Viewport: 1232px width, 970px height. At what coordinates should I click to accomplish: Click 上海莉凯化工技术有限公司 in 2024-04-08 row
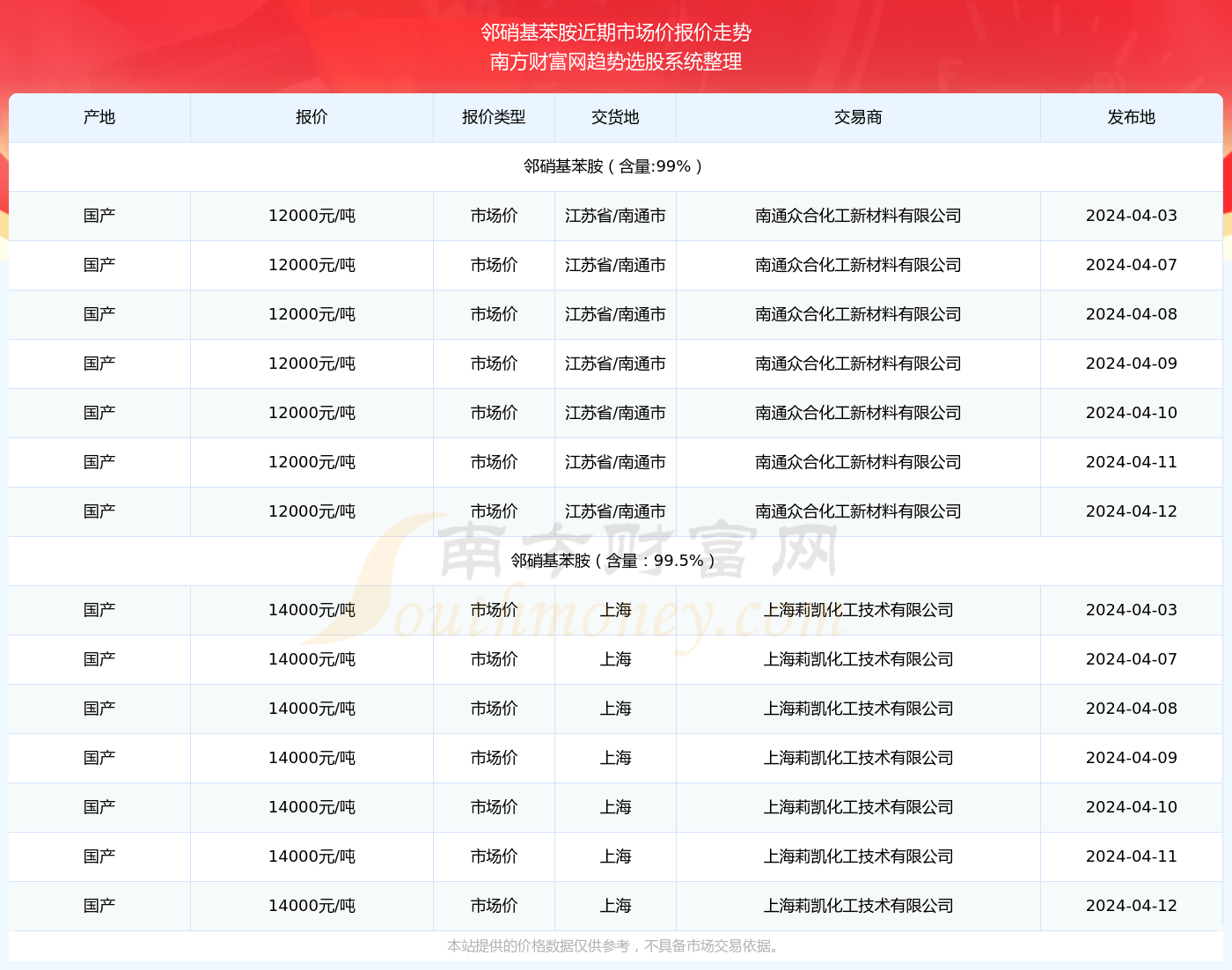tap(858, 709)
